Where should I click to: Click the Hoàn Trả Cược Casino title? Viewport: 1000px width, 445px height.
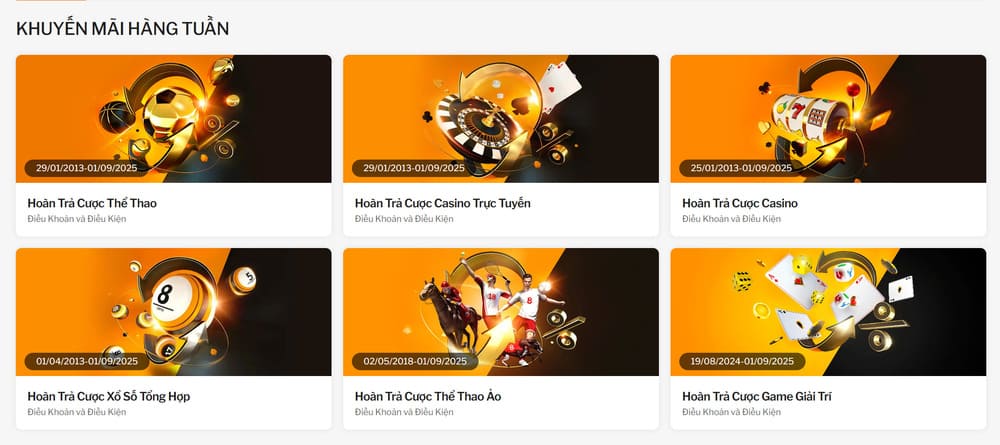pos(740,203)
